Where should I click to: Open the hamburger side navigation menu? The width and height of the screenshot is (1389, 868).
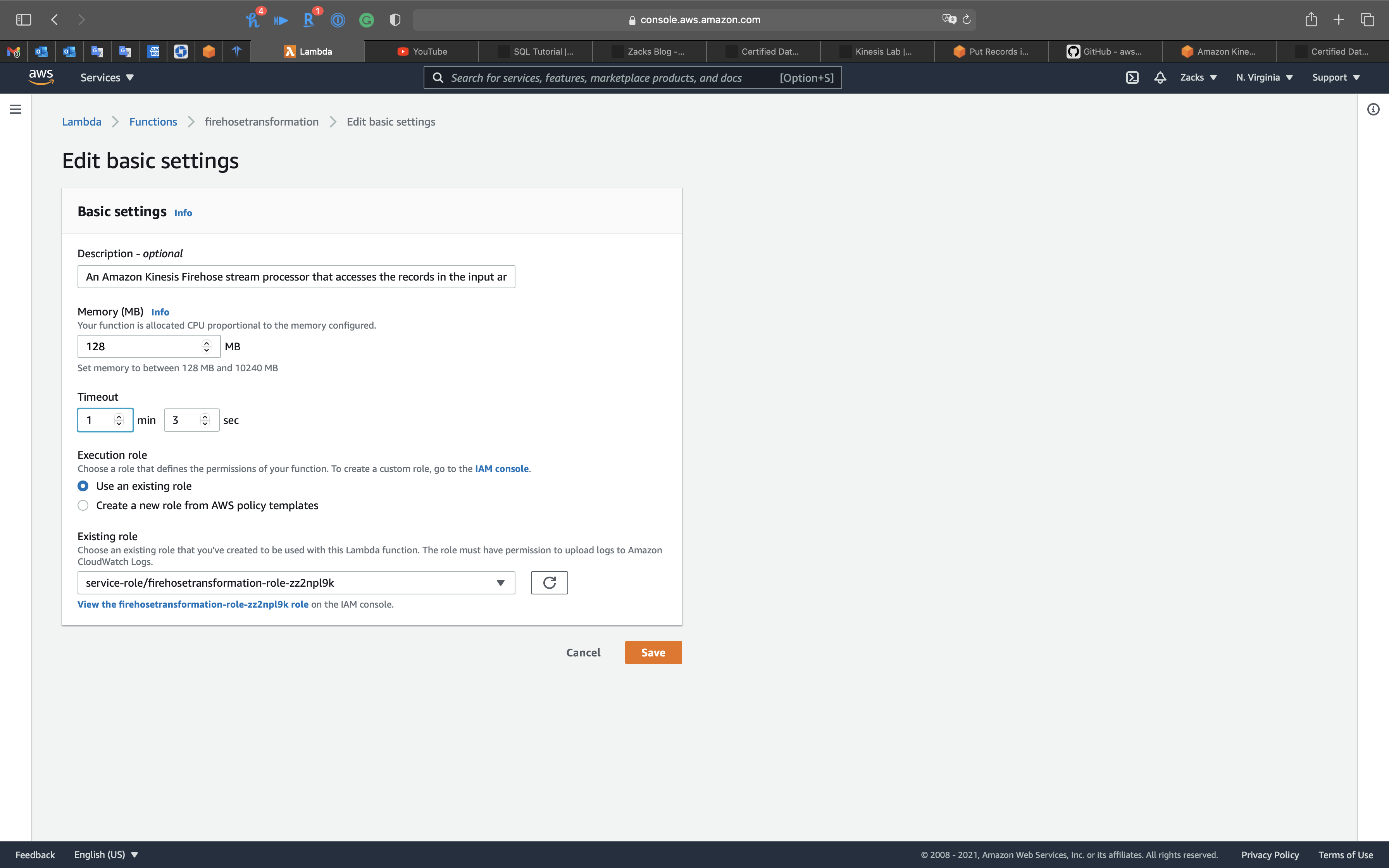[16, 109]
